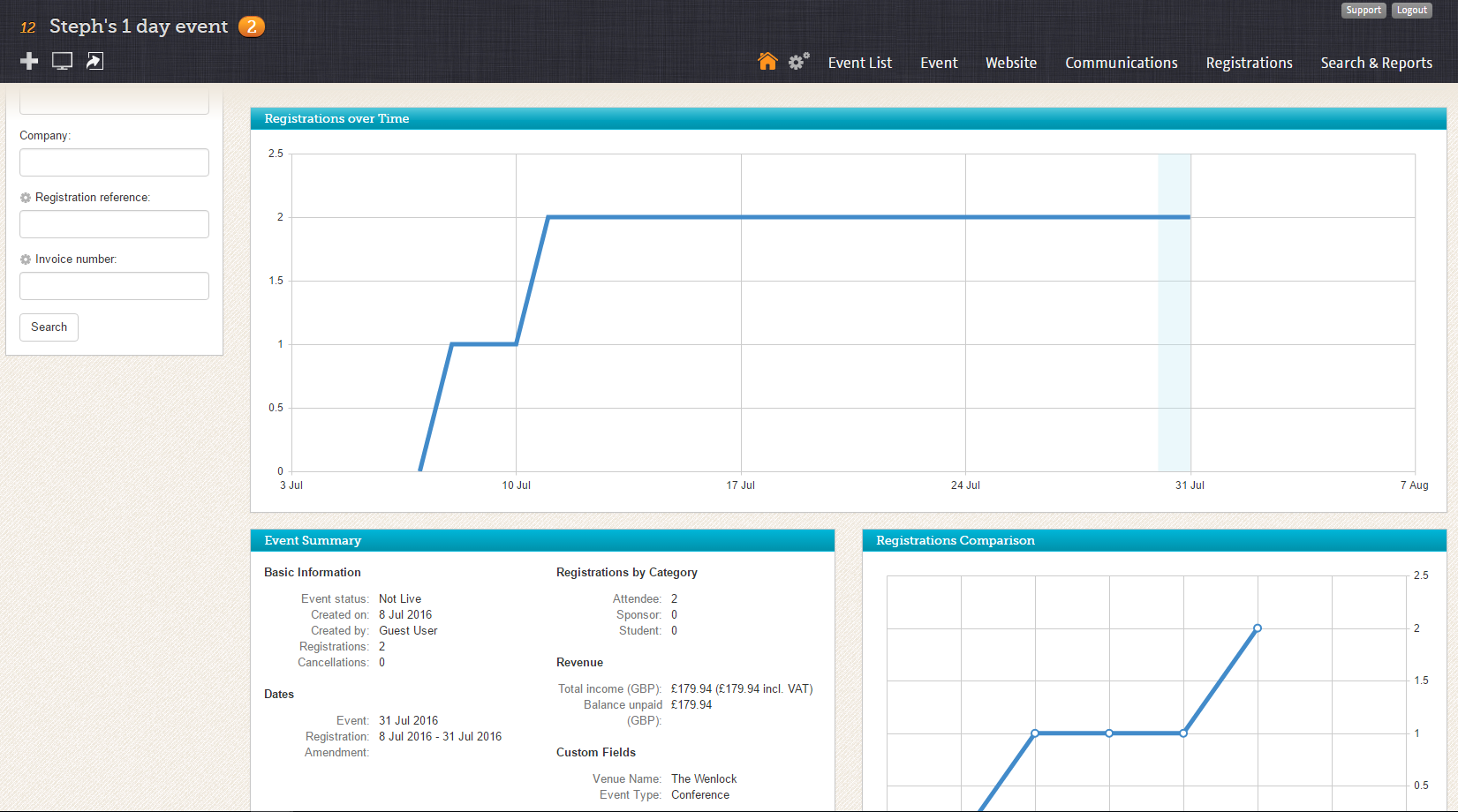This screenshot has height=812, width=1458.
Task: Open the Communications menu
Action: click(1122, 63)
